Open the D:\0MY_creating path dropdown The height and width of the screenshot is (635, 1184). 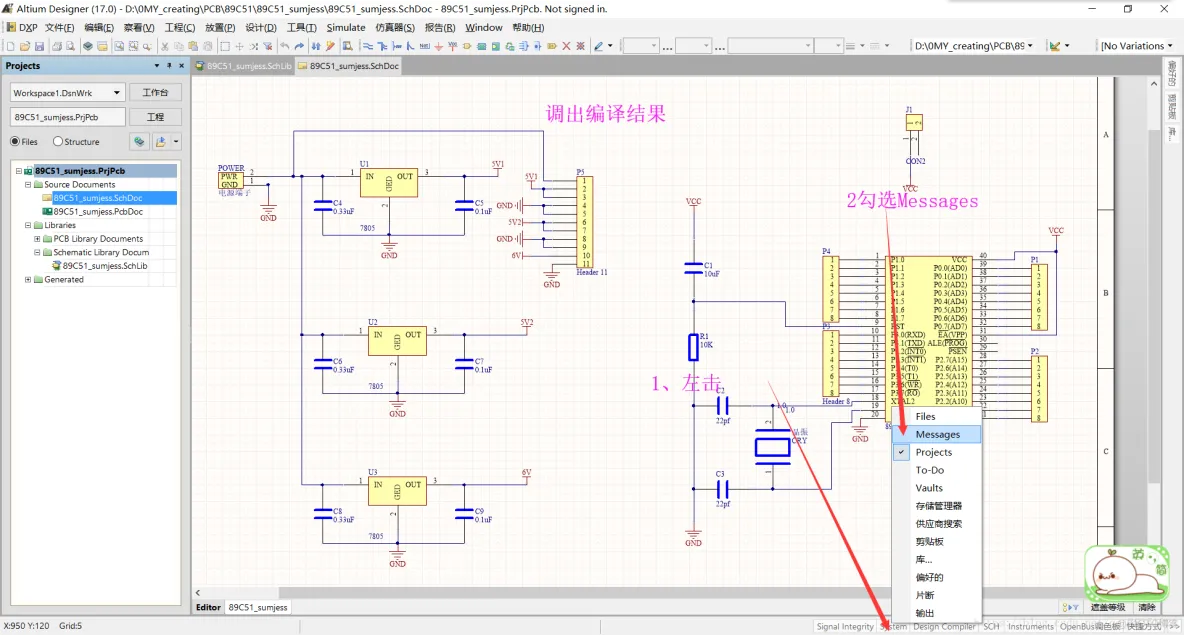1030,46
